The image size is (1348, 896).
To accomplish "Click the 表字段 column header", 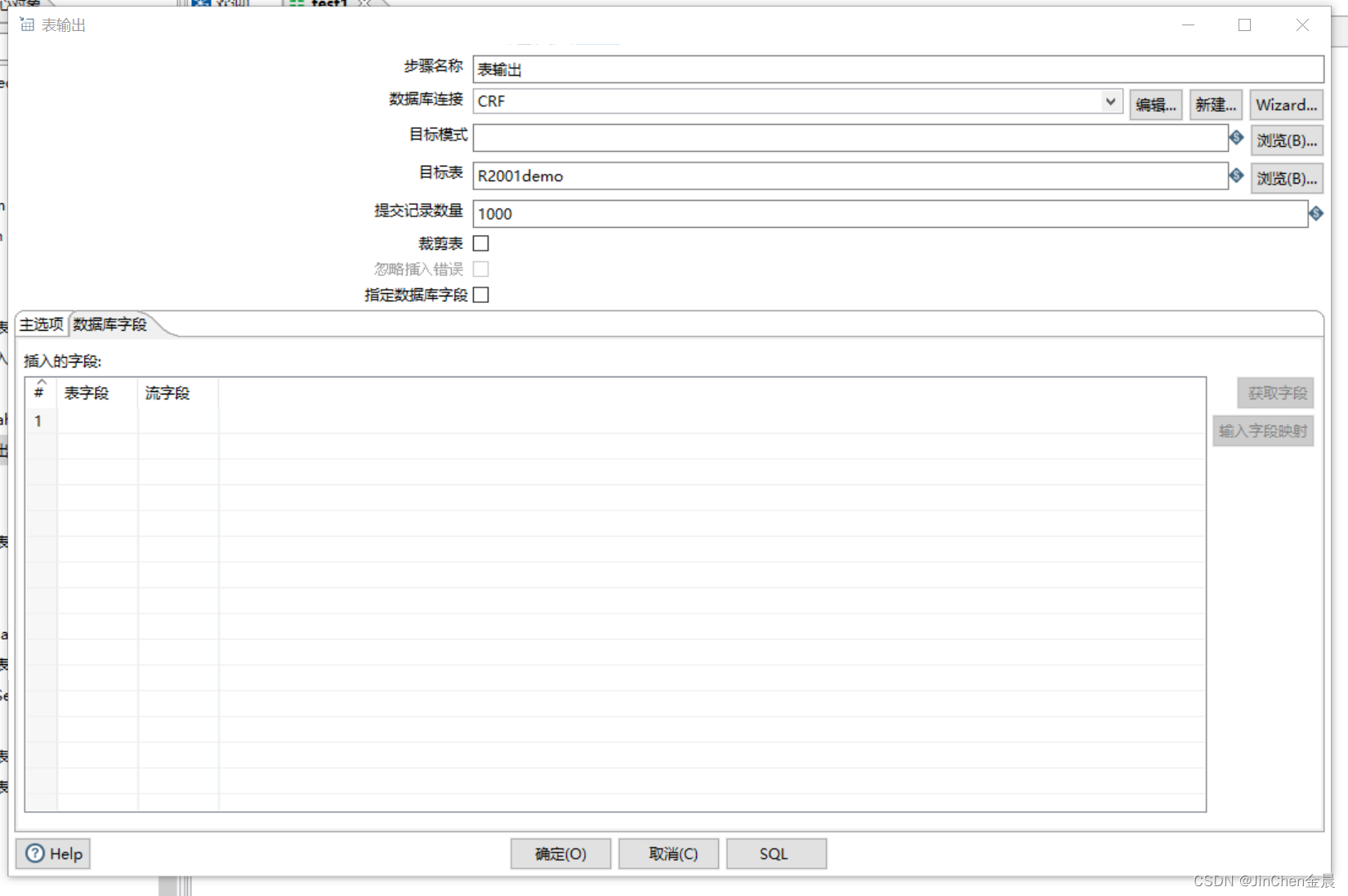I will [x=97, y=393].
